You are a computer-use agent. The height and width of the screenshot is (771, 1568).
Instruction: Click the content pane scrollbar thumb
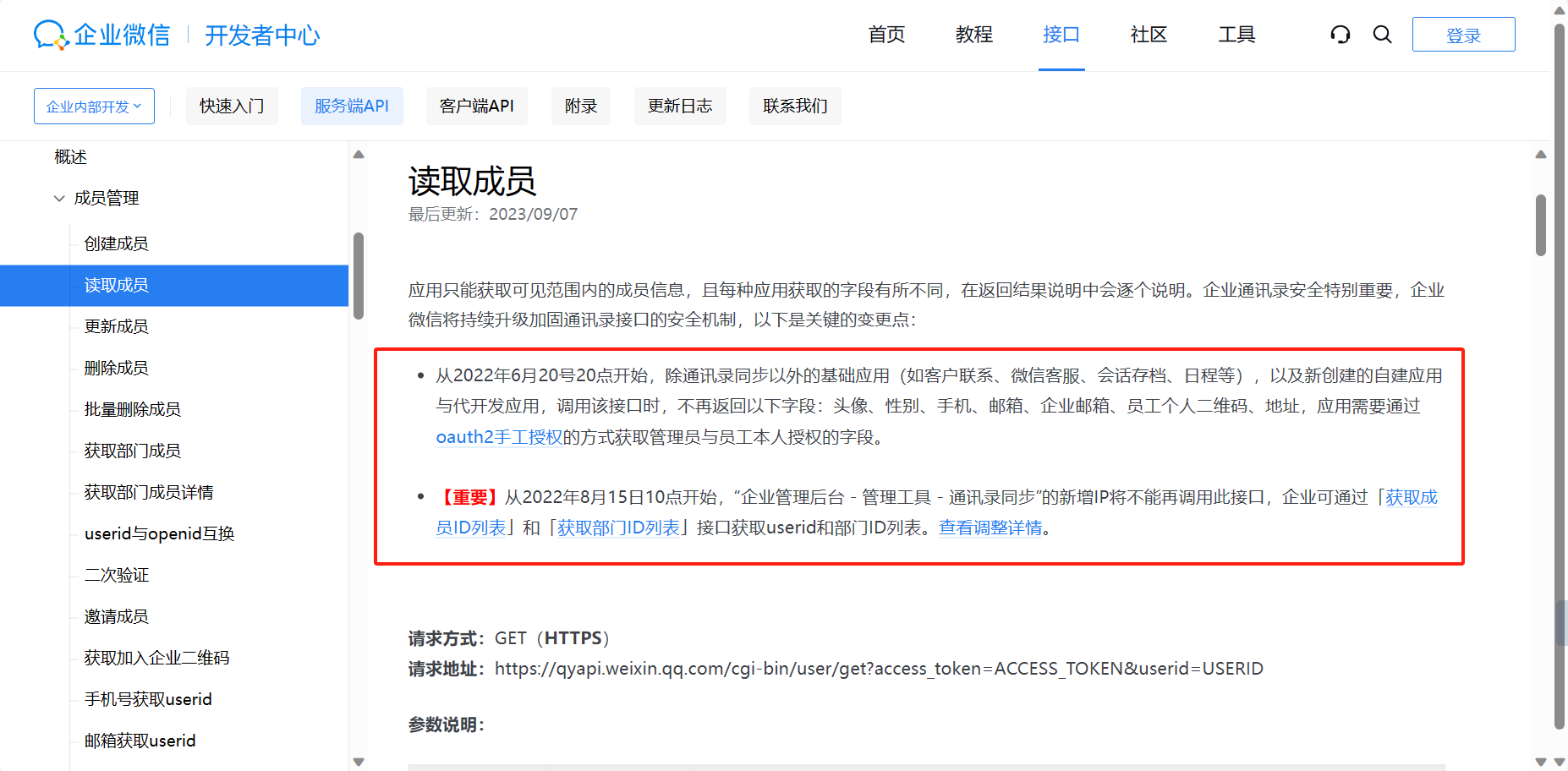[1541, 225]
